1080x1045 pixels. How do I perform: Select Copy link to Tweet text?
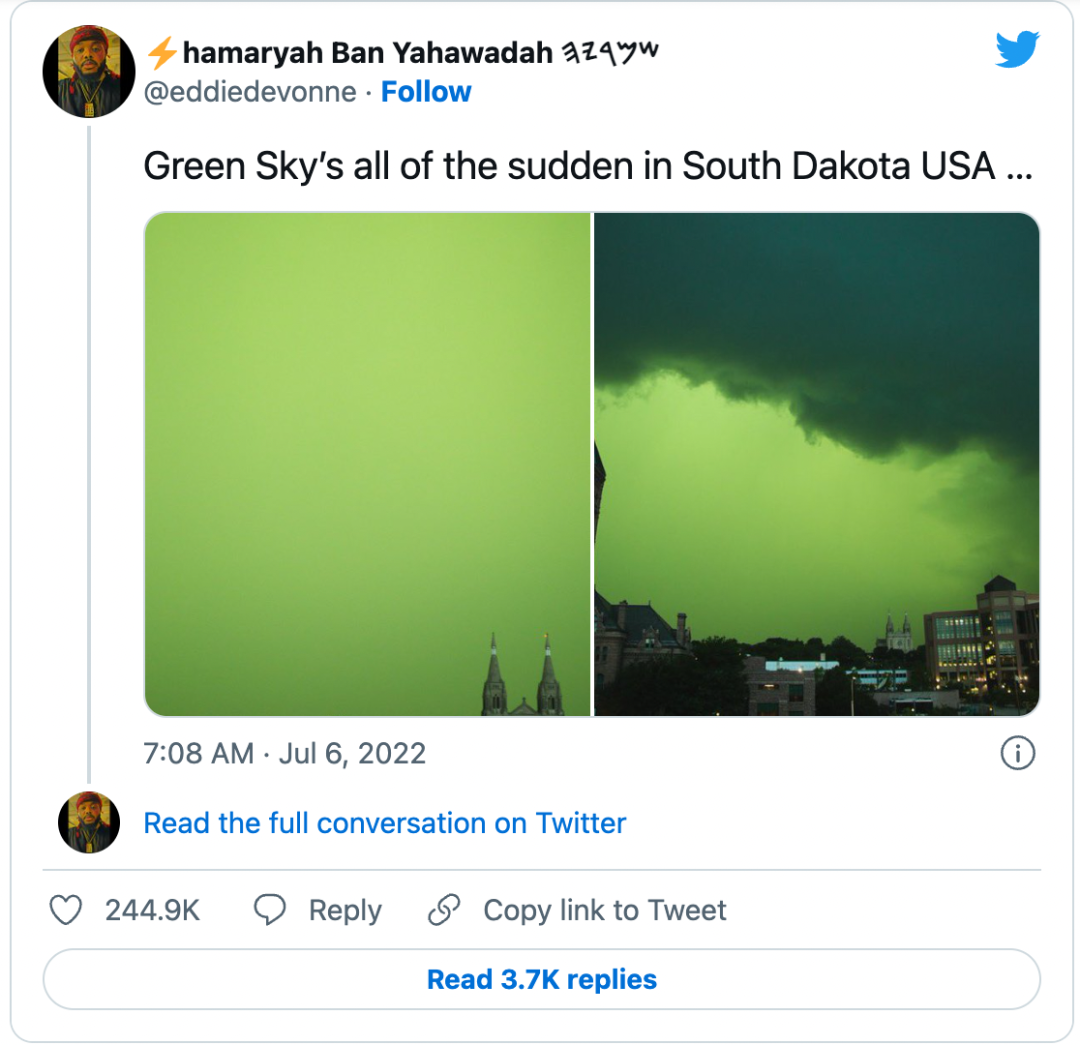point(604,910)
